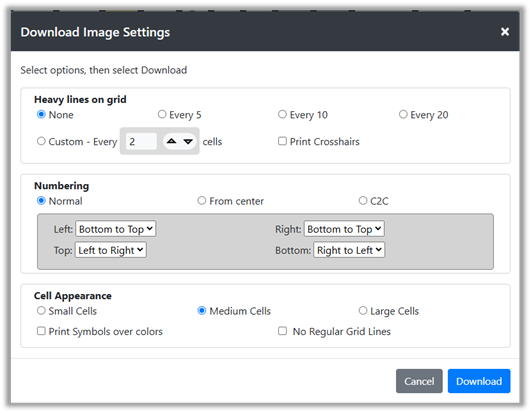Image resolution: width=531 pixels, height=413 pixels.
Task: Select Every 5 heavy lines option
Action: [162, 114]
